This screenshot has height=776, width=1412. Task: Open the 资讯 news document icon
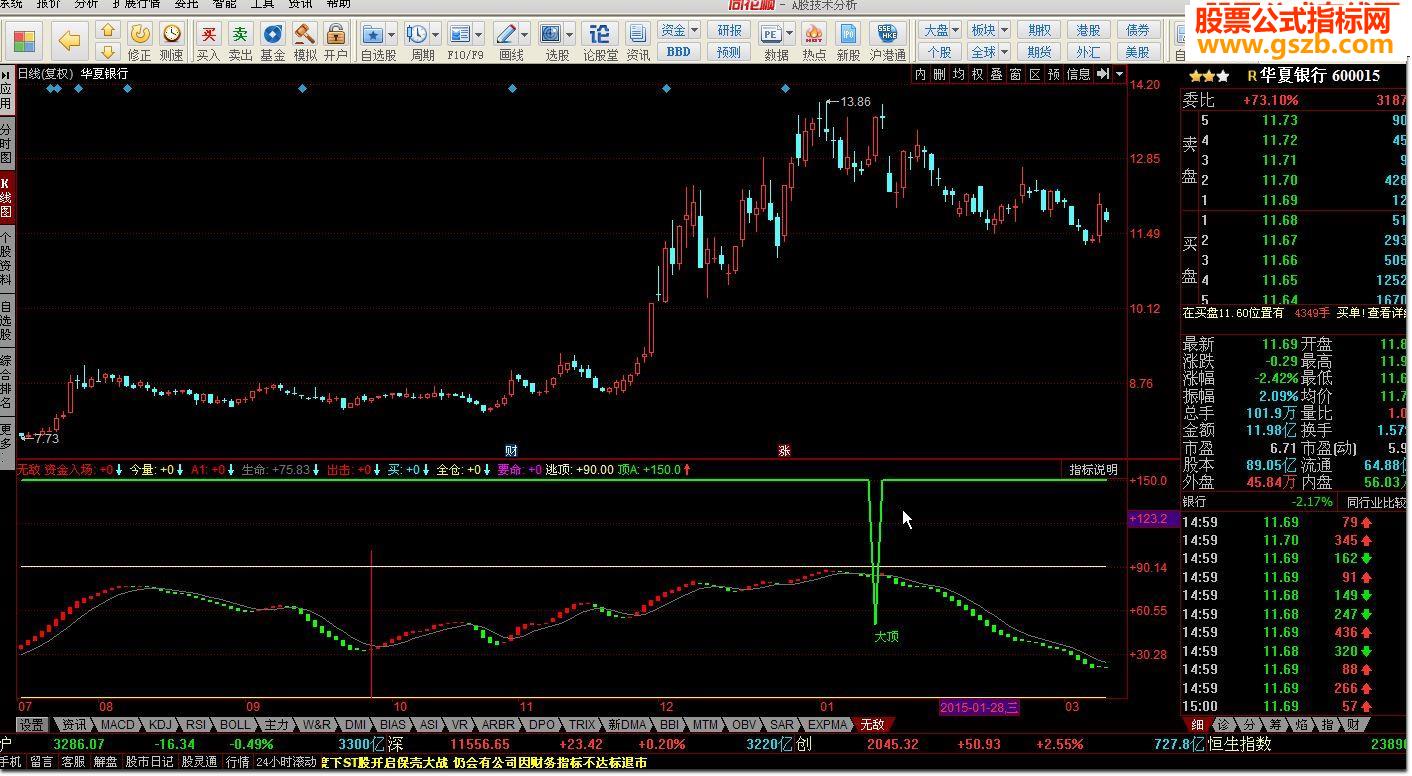(x=638, y=42)
